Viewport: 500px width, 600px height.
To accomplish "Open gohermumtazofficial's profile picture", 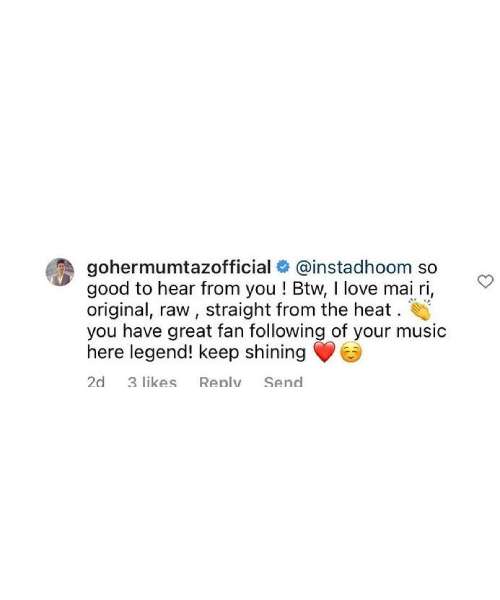I will (60, 272).
